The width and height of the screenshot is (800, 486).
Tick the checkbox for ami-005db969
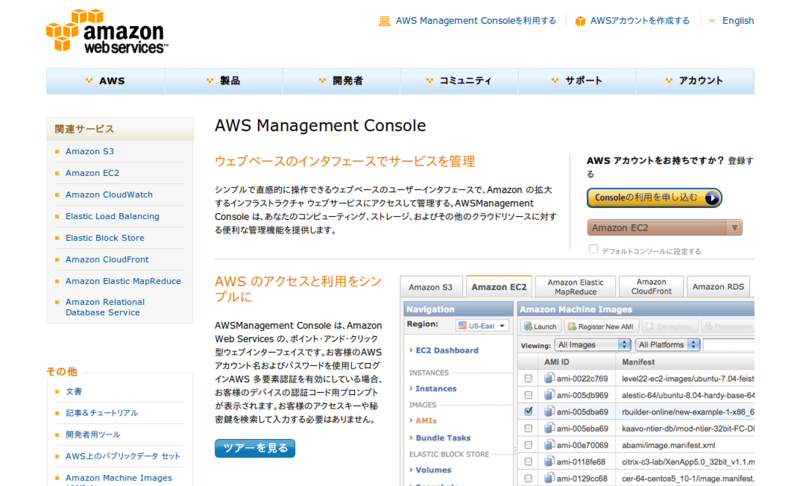528,395
